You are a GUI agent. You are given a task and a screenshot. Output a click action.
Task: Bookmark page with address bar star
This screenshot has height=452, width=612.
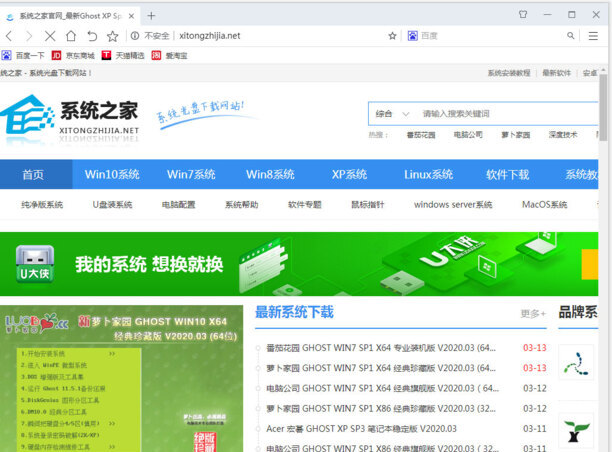[x=392, y=36]
